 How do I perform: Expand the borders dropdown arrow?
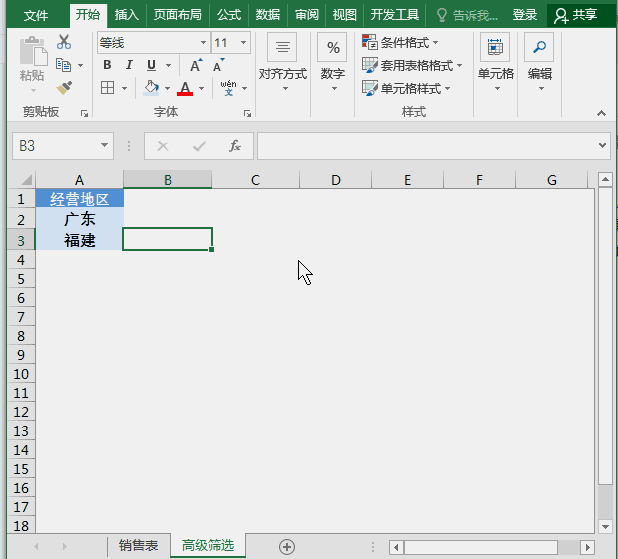124,88
